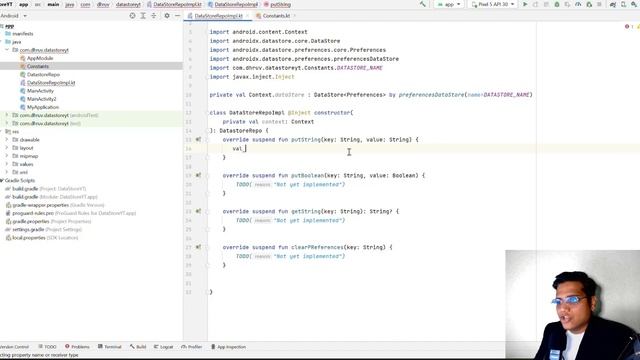The width and height of the screenshot is (640, 360).
Task: Open the Profiler tool window
Action: coord(191,347)
